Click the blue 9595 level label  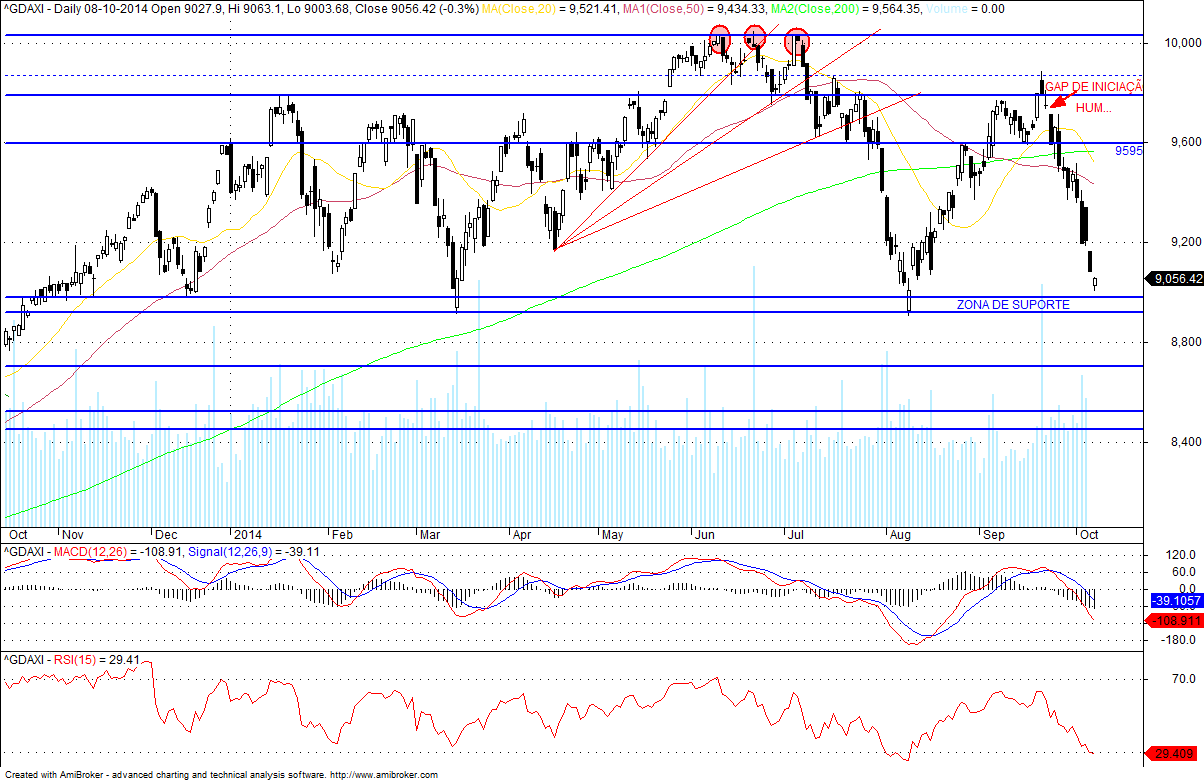click(1129, 152)
